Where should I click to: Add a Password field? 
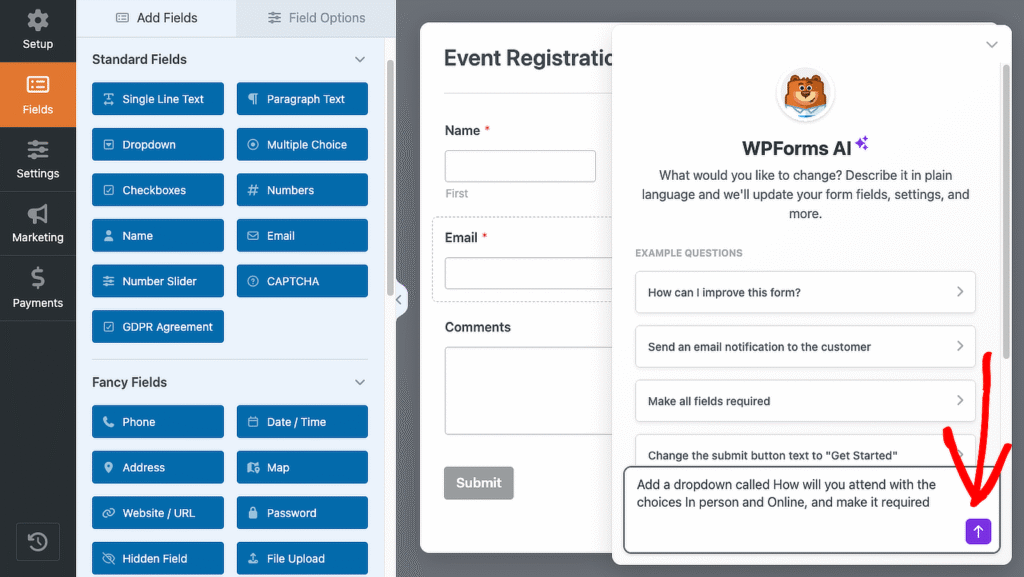coord(302,513)
